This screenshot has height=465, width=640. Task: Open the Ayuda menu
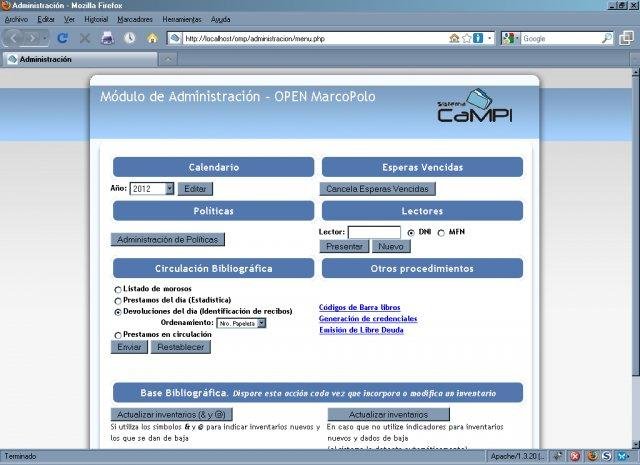pyautogui.click(x=221, y=19)
